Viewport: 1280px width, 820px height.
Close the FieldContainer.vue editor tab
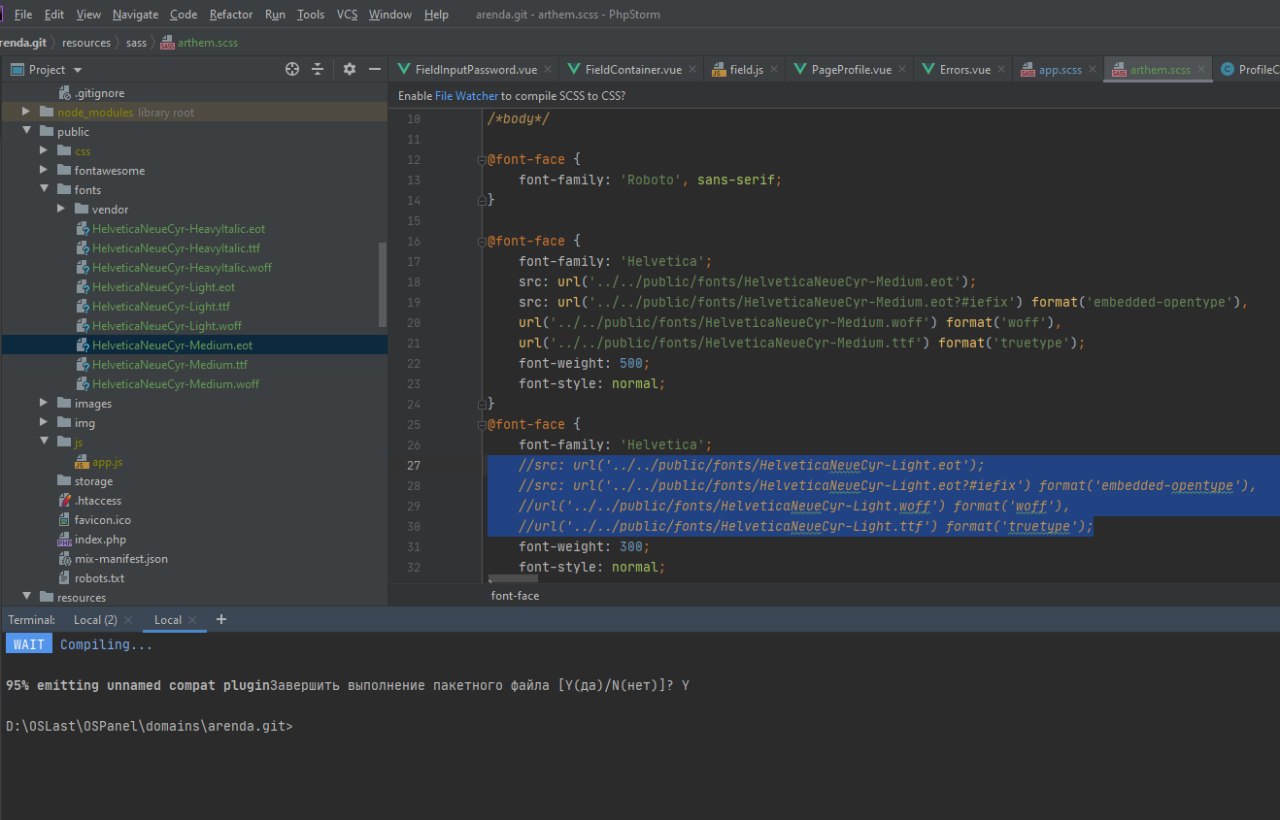click(692, 70)
